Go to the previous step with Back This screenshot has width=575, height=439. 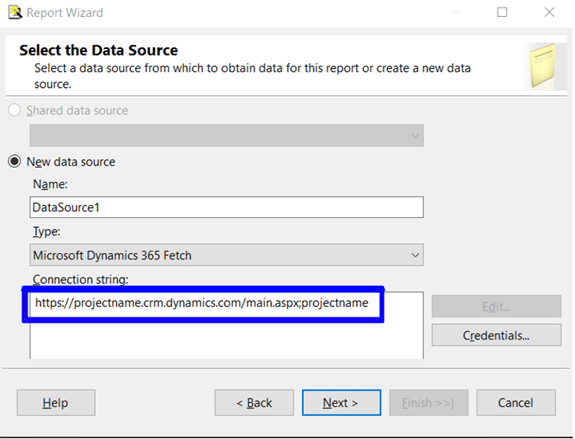tap(254, 403)
